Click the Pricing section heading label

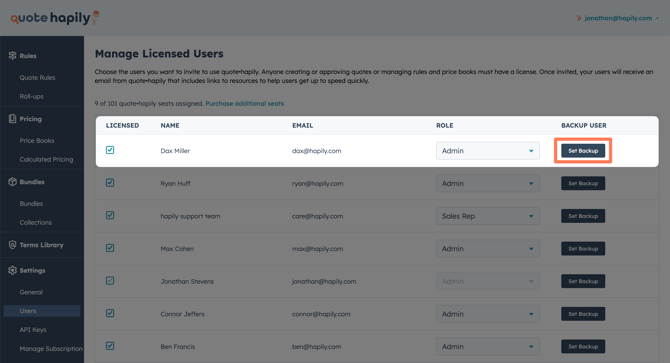(x=31, y=119)
